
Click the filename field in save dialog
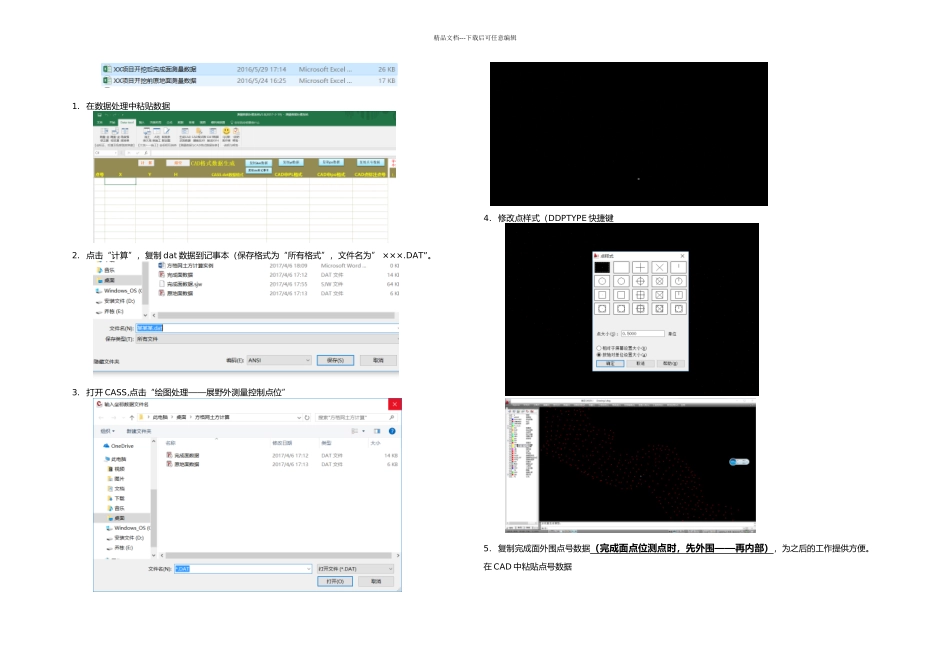coord(267,328)
